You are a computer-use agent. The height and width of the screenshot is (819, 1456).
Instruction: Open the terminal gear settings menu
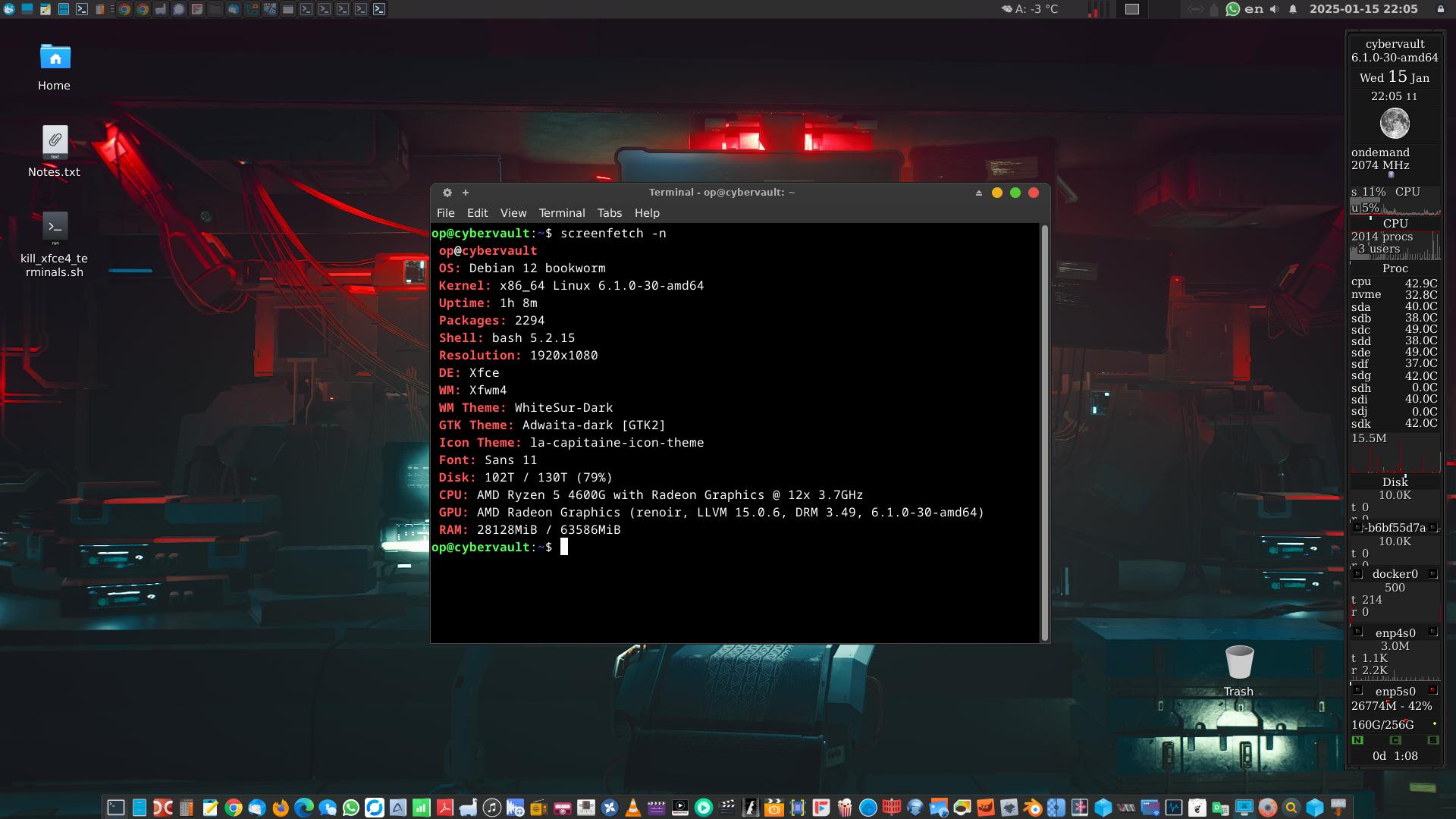click(447, 193)
